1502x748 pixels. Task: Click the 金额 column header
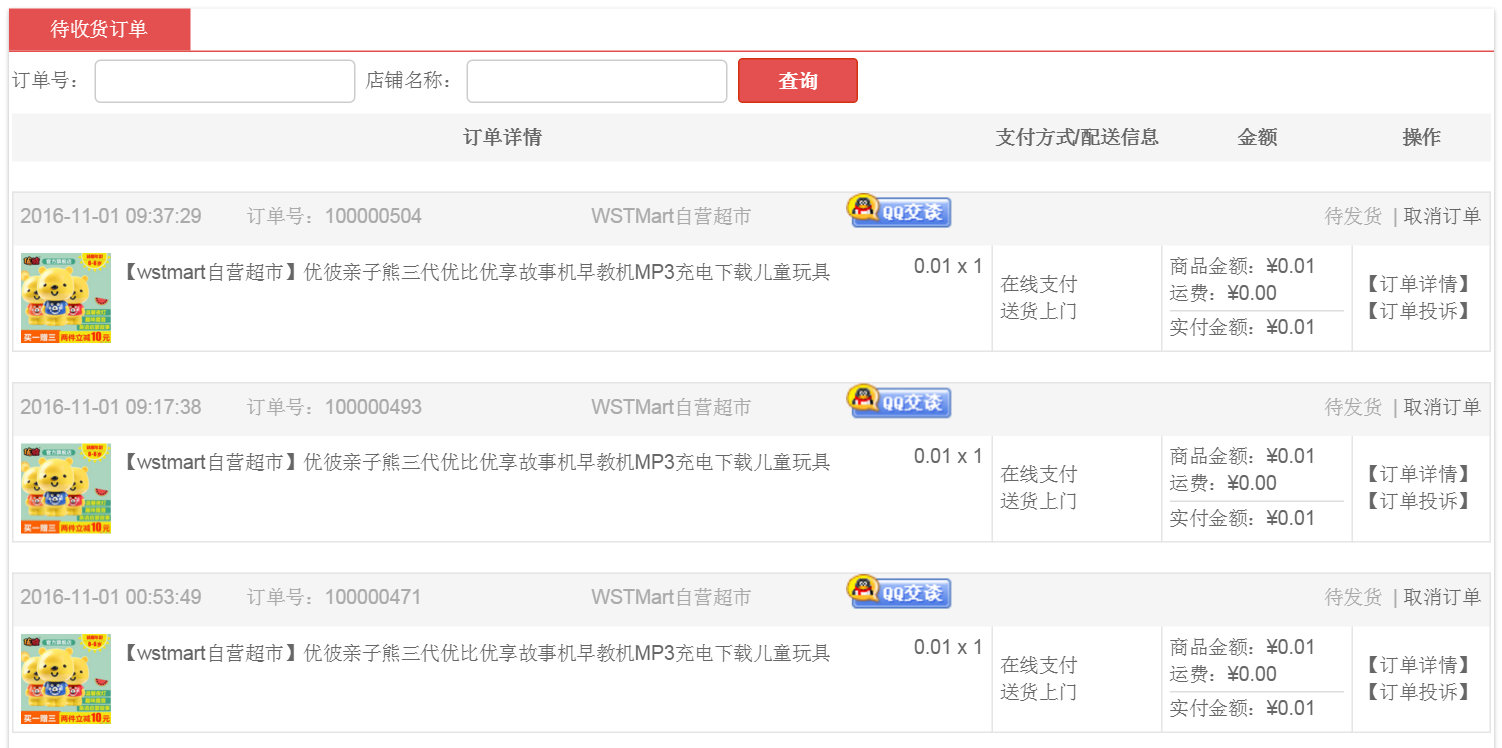pyautogui.click(x=1257, y=137)
